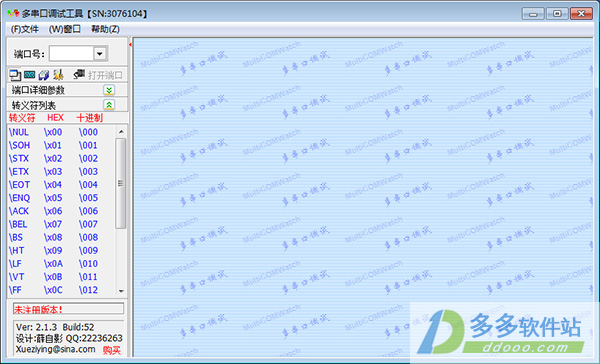Select the \BEL escape entry
This screenshot has width=600, height=364.
[18, 224]
